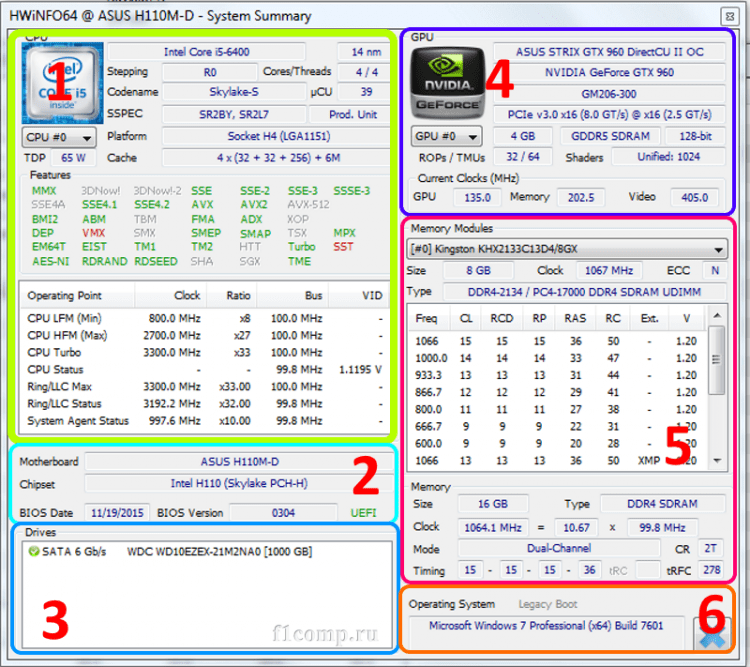
Task: Click the PCIe v3.0 x16 bus field
Action: [x=609, y=115]
